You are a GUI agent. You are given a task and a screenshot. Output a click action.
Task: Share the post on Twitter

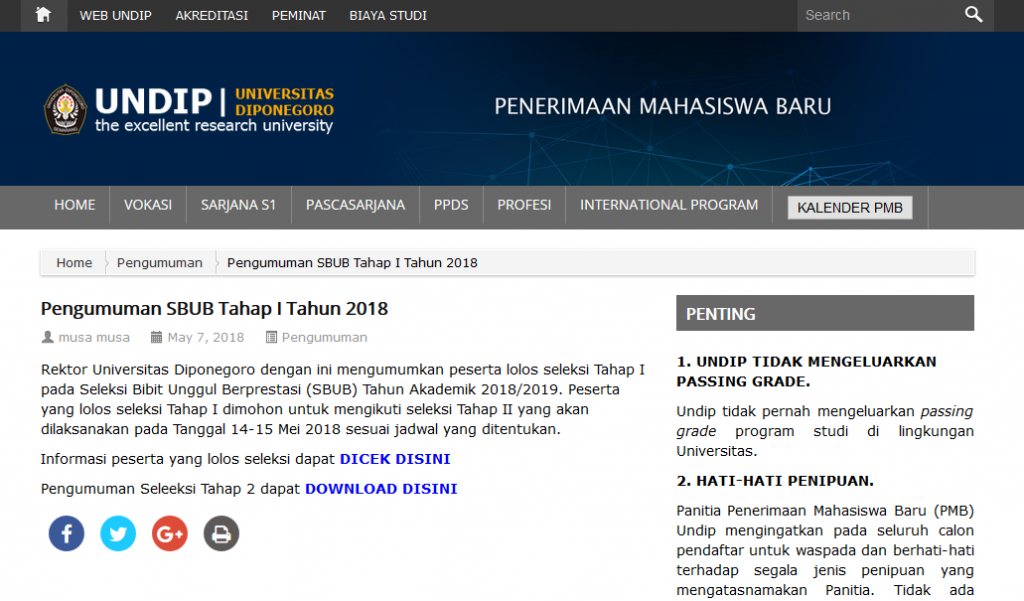[x=118, y=534]
